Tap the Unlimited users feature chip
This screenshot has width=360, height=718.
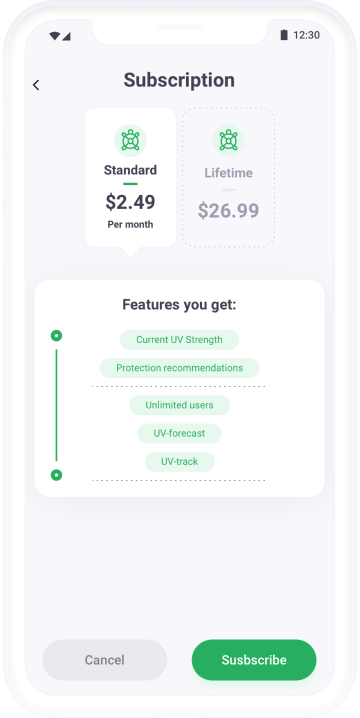pyautogui.click(x=180, y=405)
